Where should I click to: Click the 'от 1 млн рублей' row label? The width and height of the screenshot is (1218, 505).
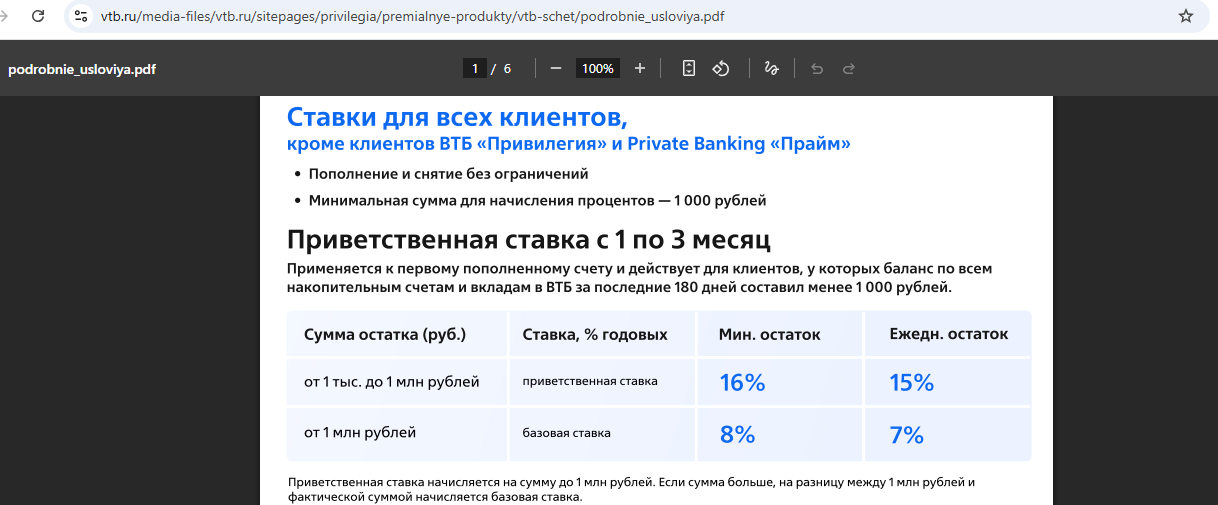click(x=360, y=433)
